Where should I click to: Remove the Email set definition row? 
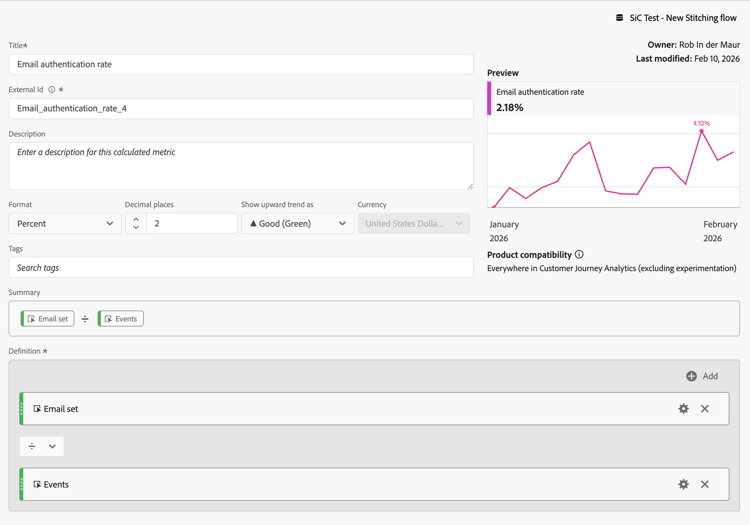pyautogui.click(x=705, y=408)
